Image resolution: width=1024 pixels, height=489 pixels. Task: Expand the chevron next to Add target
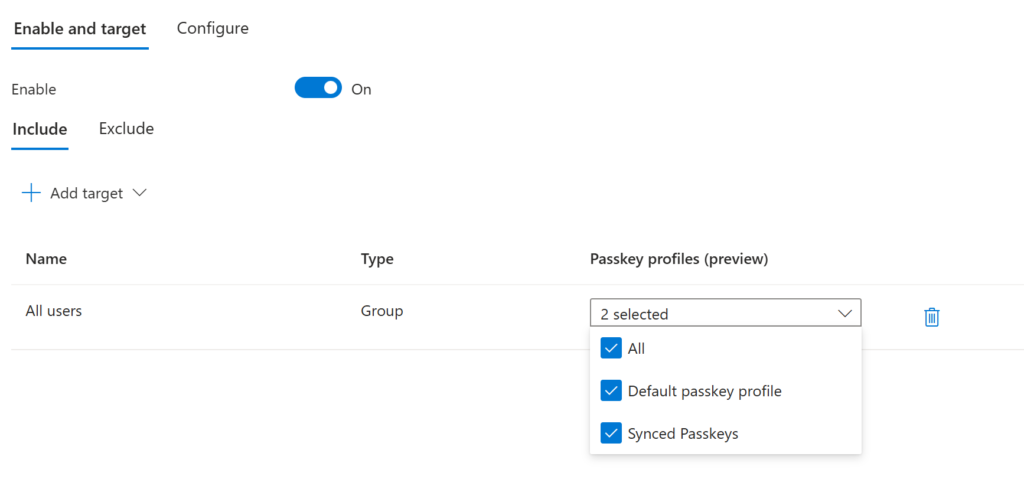139,193
